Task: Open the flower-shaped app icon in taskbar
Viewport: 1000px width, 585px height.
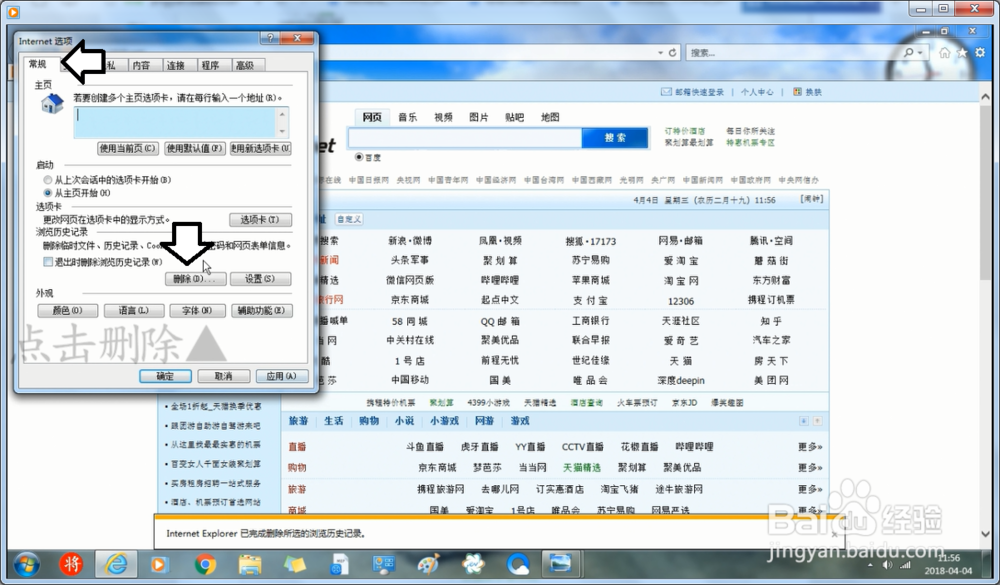Action: coord(473,565)
